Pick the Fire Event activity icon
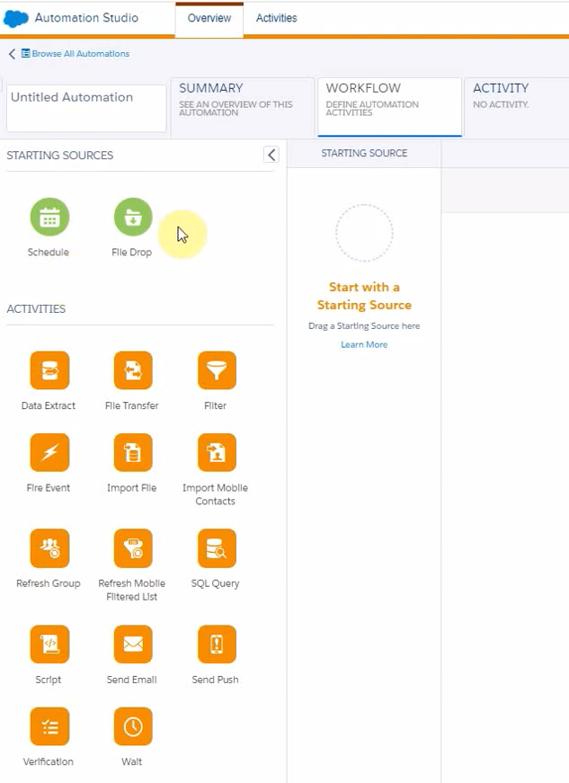Screen dimensions: 569x783 (49, 452)
